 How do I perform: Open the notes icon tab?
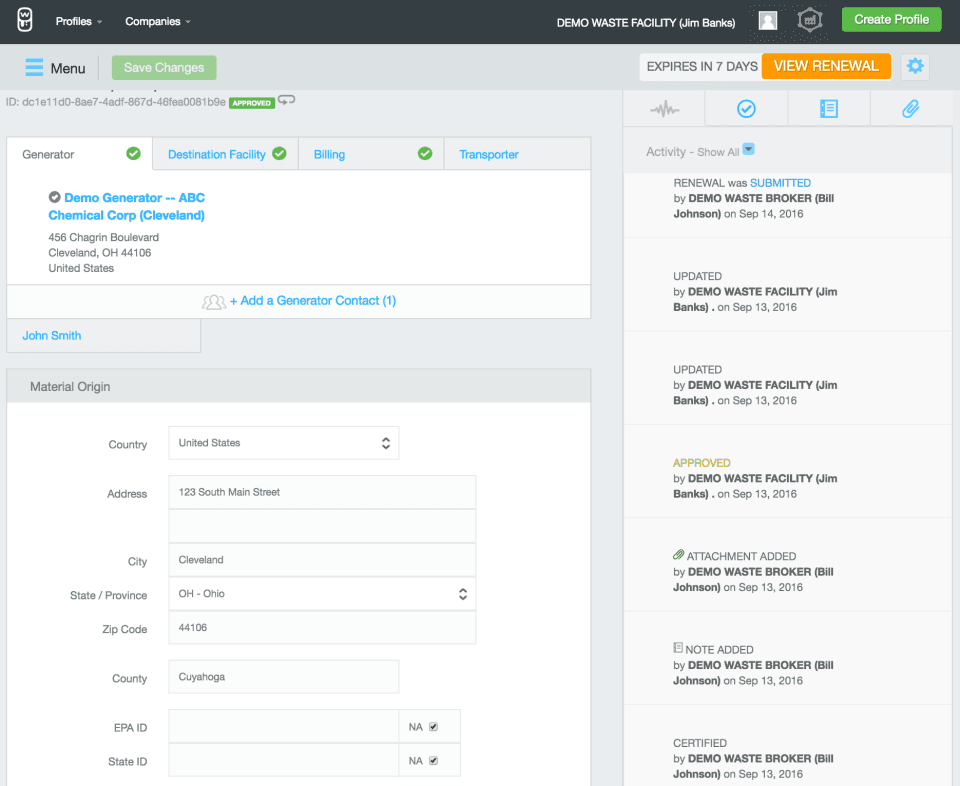(829, 109)
